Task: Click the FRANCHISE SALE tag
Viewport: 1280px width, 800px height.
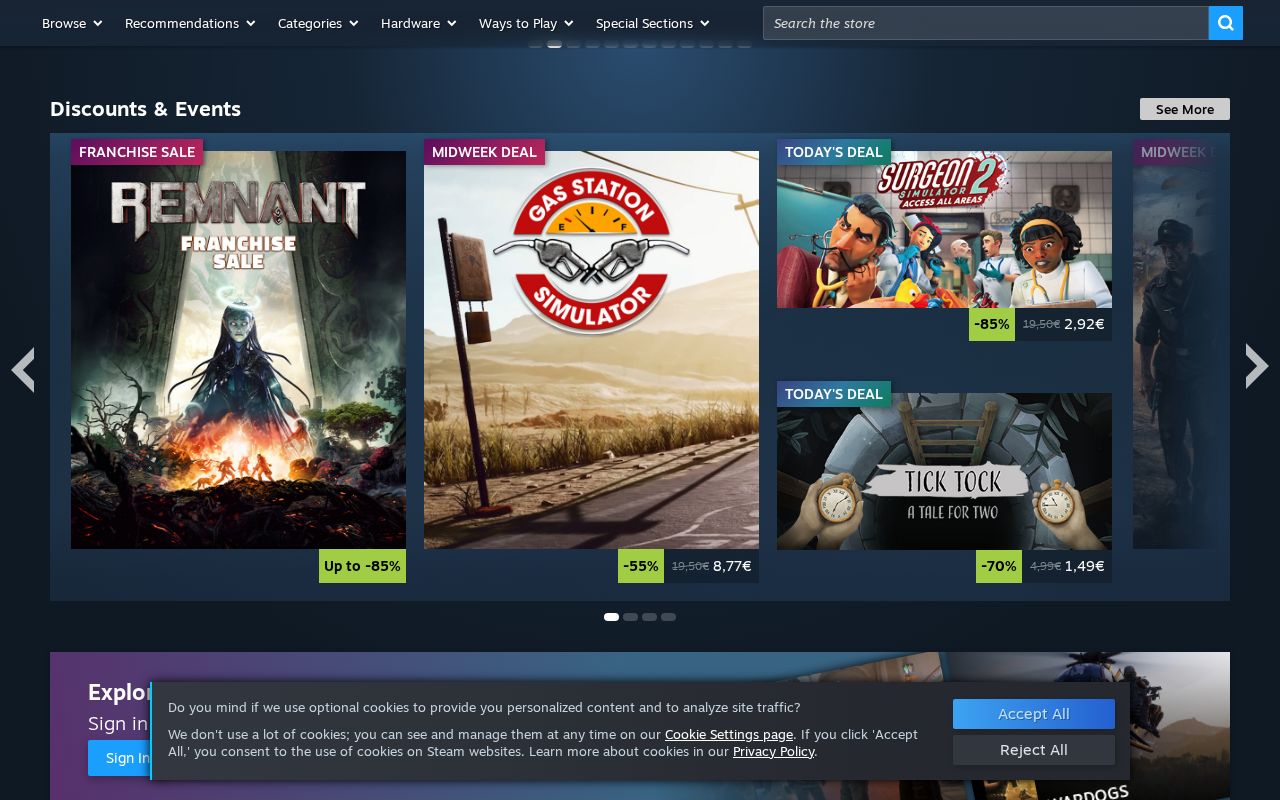Action: coord(137,152)
